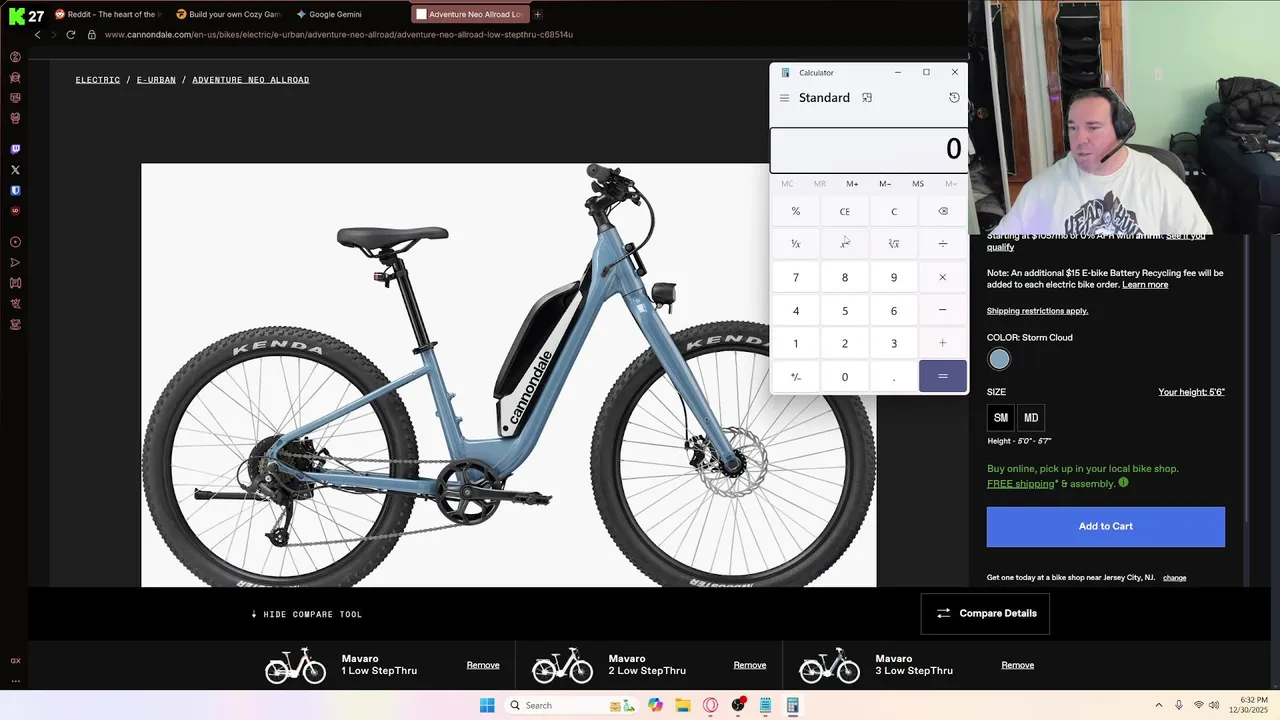
Task: Click the equals key in Calculator
Action: [943, 376]
